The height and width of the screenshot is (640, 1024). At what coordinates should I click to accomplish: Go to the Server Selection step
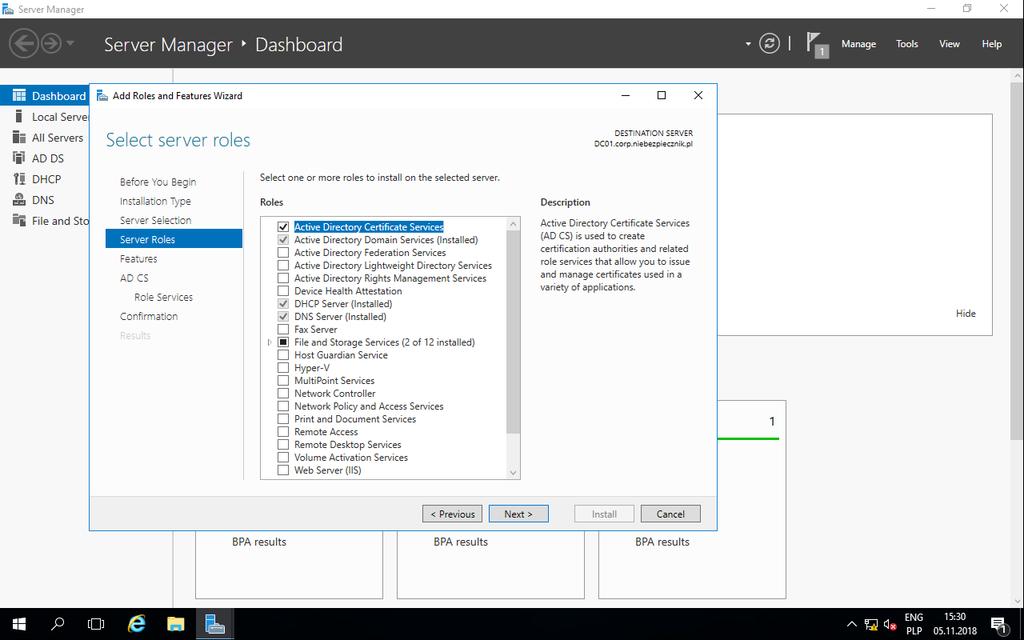[x=155, y=220]
